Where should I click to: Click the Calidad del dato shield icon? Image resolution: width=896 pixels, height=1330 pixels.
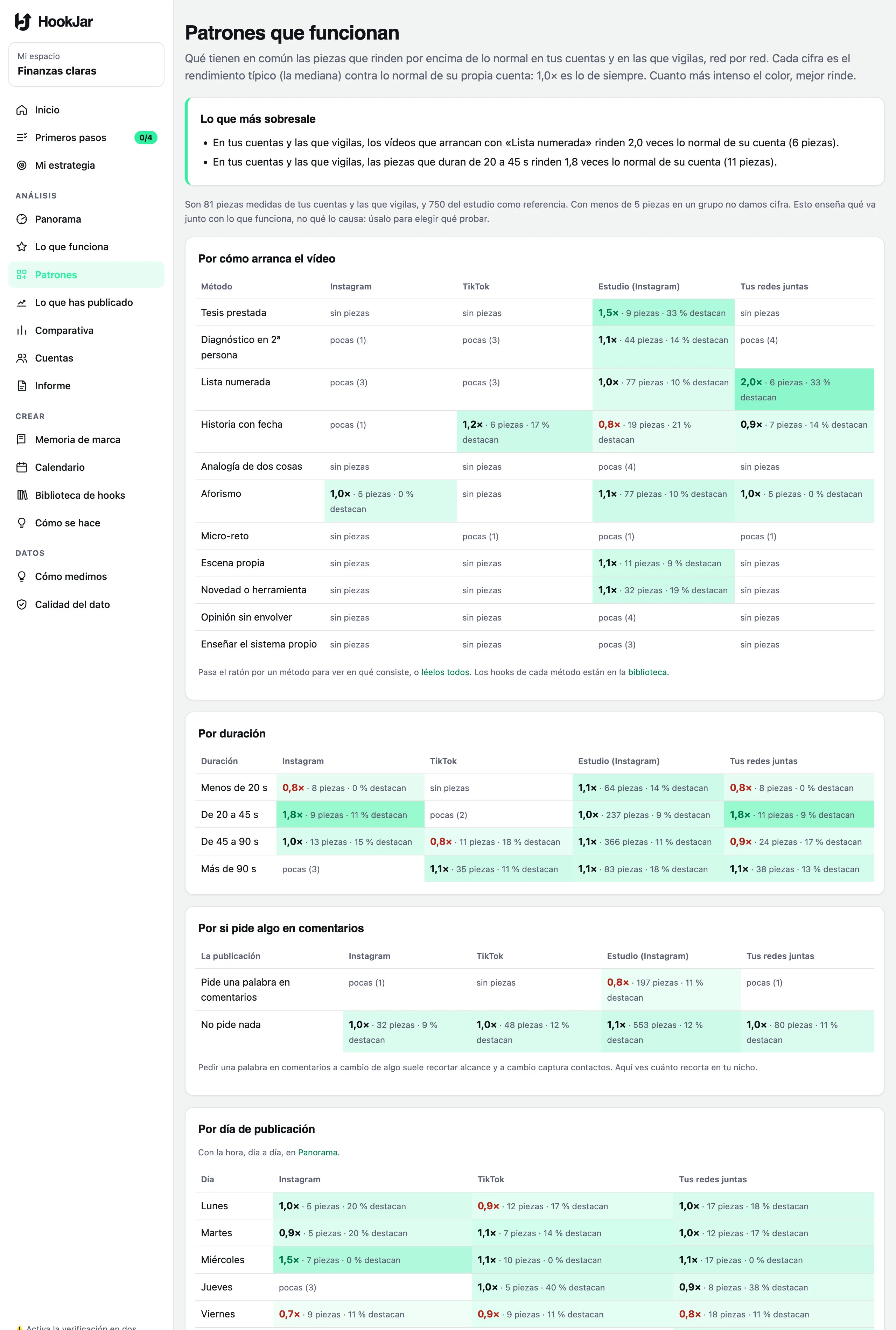(22, 604)
